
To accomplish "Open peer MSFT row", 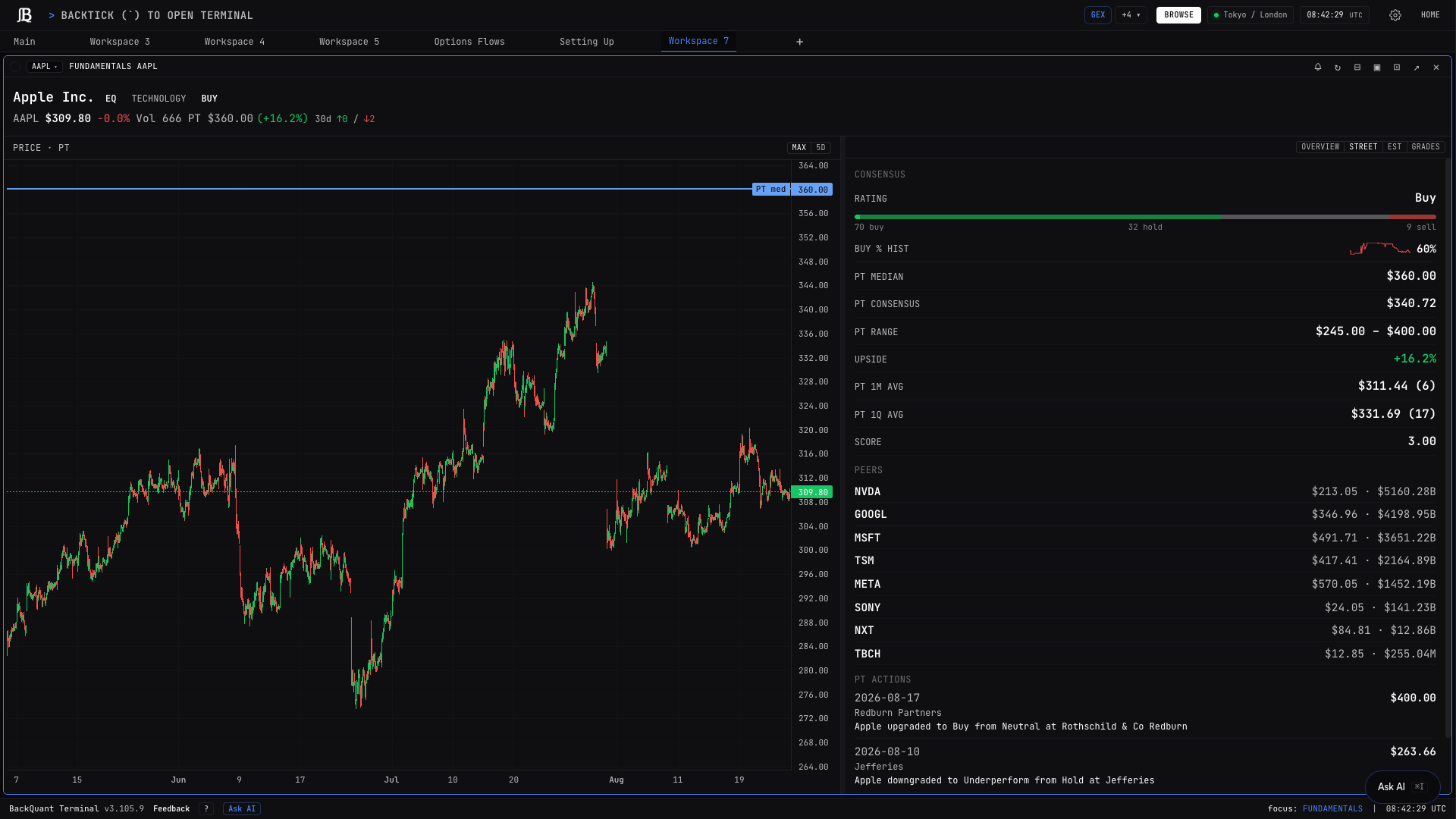I will (1145, 538).
